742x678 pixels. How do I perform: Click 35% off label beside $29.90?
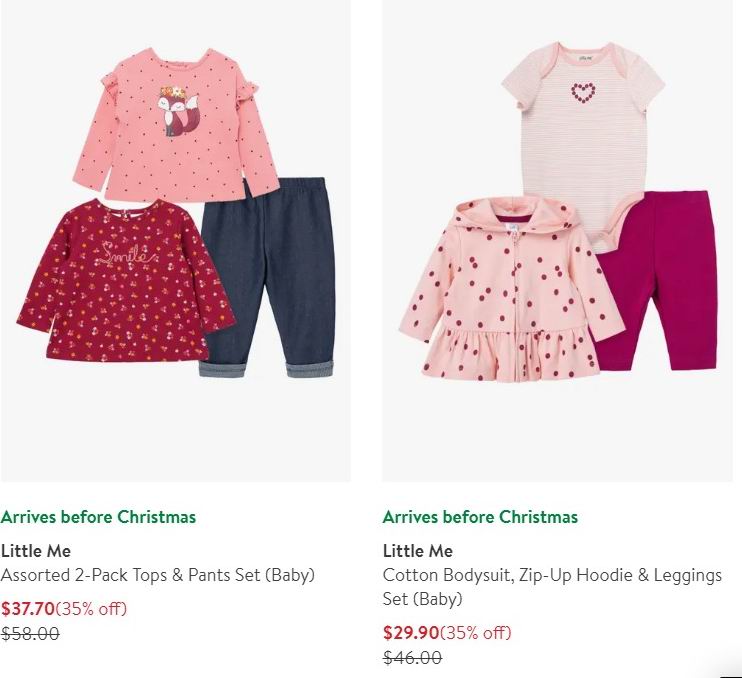pyautogui.click(x=476, y=633)
